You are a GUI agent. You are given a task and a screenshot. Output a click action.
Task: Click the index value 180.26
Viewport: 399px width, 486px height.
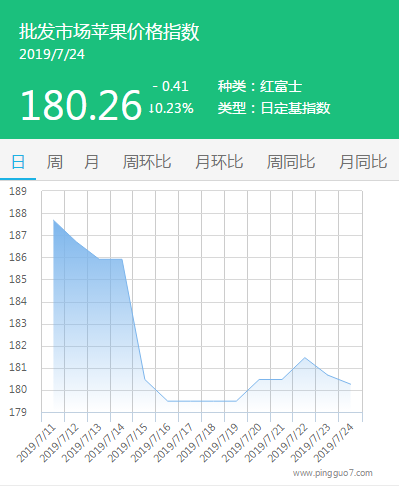coord(81,105)
